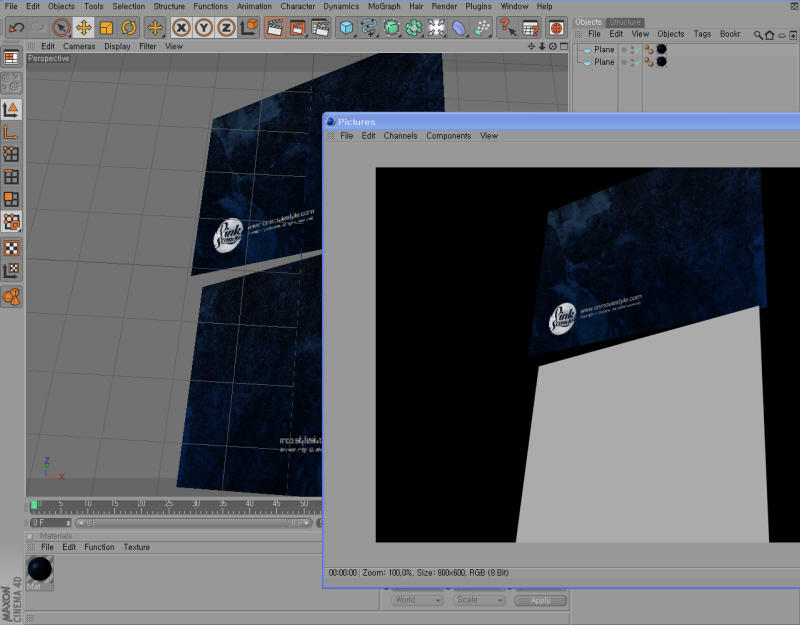The width and height of the screenshot is (800, 625).
Task: Click the orange globe icon in toolbar
Action: tap(556, 27)
